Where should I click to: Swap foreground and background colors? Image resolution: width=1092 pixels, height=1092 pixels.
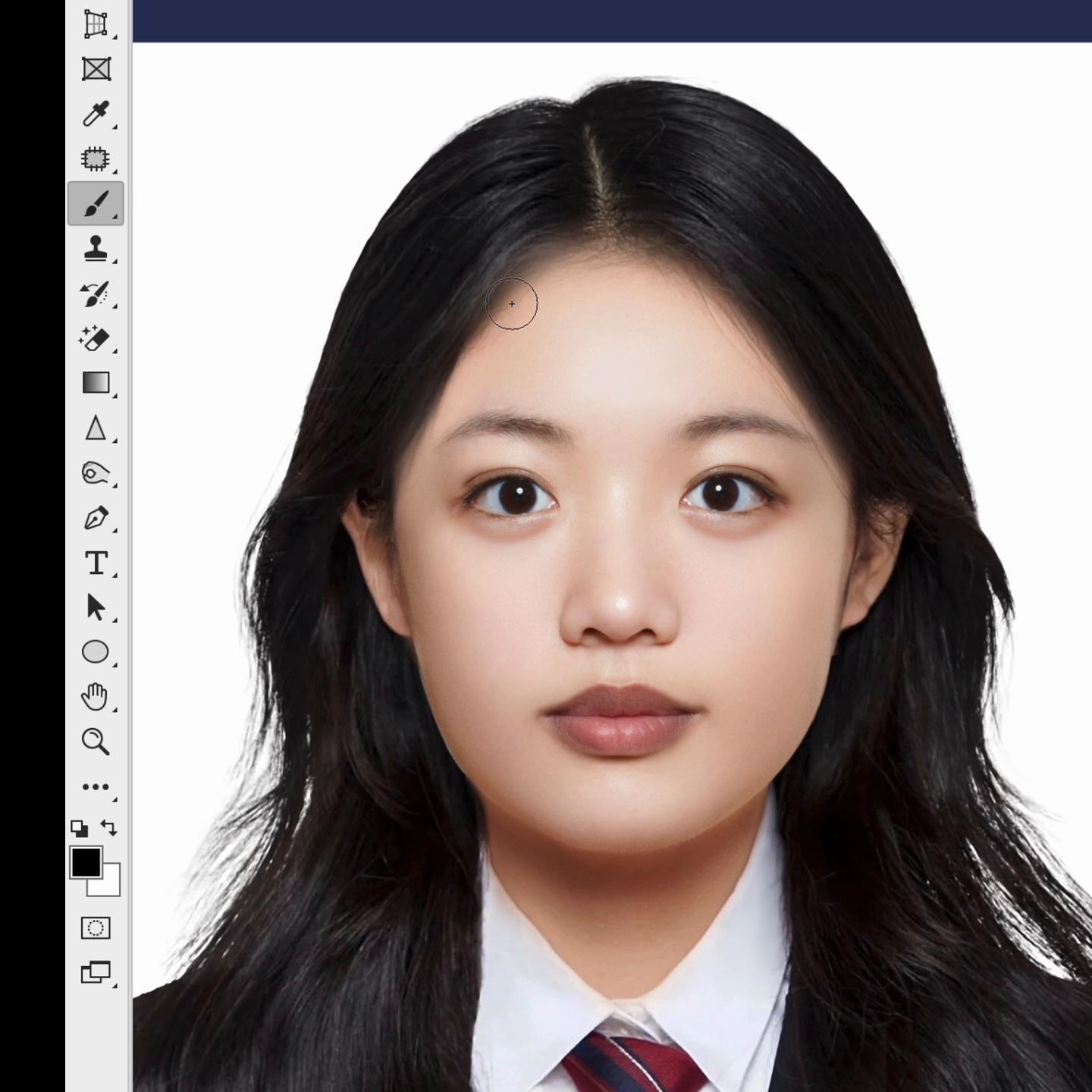pos(109,827)
